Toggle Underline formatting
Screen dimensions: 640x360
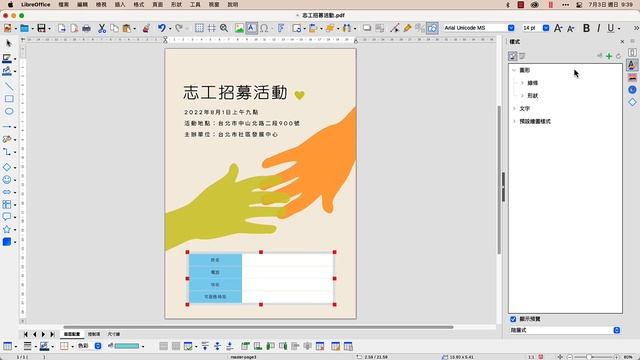[x=610, y=28]
